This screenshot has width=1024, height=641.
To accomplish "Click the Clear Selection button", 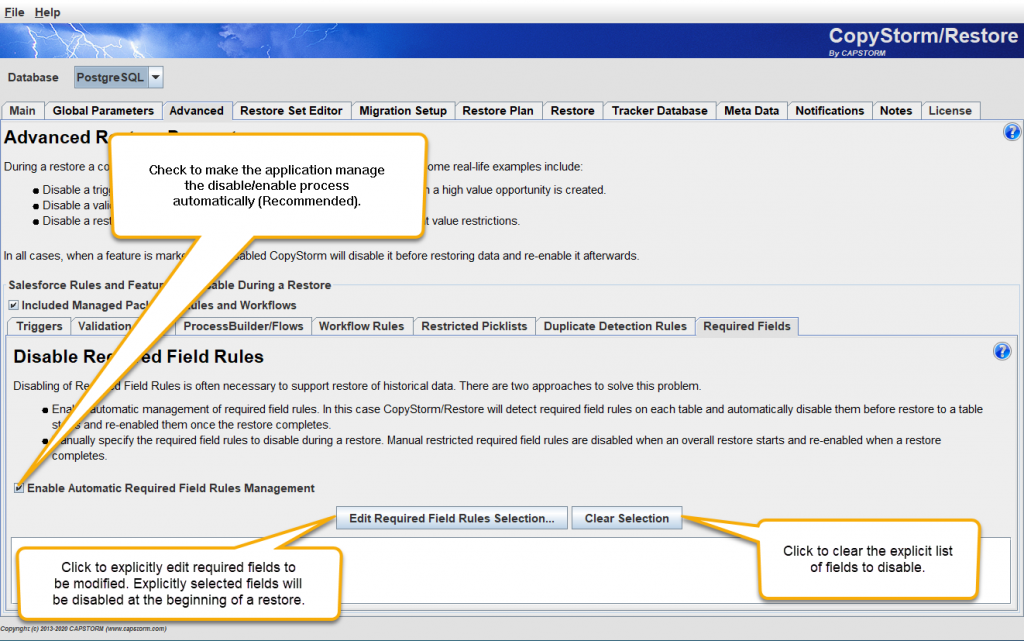I will coord(627,518).
